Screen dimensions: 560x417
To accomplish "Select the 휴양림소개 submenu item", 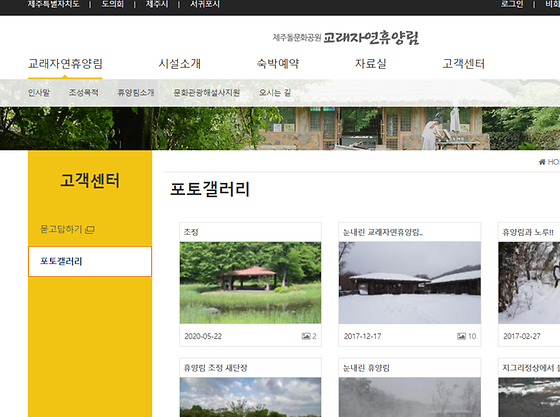I will 136,93.
